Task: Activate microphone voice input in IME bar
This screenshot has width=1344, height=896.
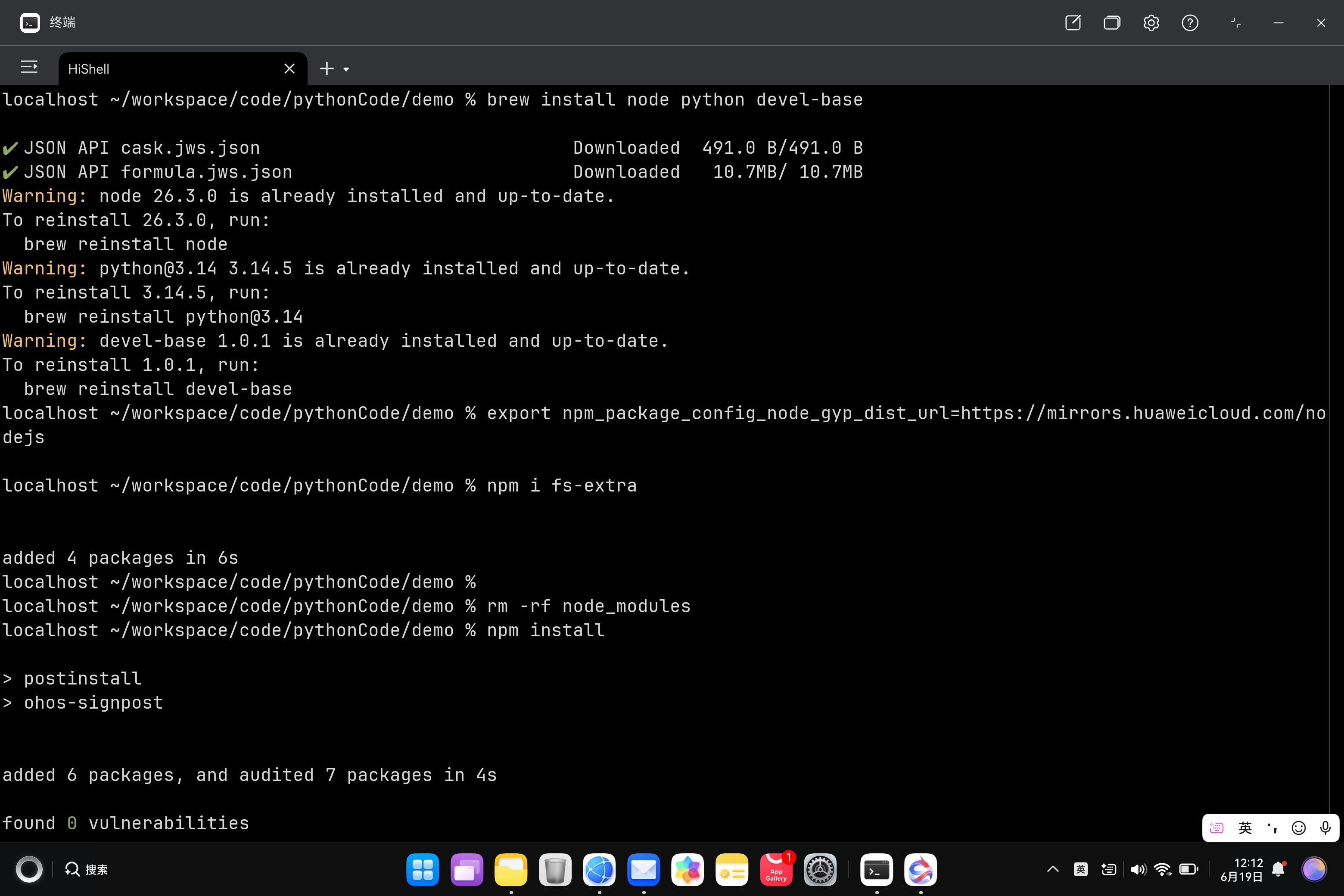Action: pyautogui.click(x=1326, y=828)
